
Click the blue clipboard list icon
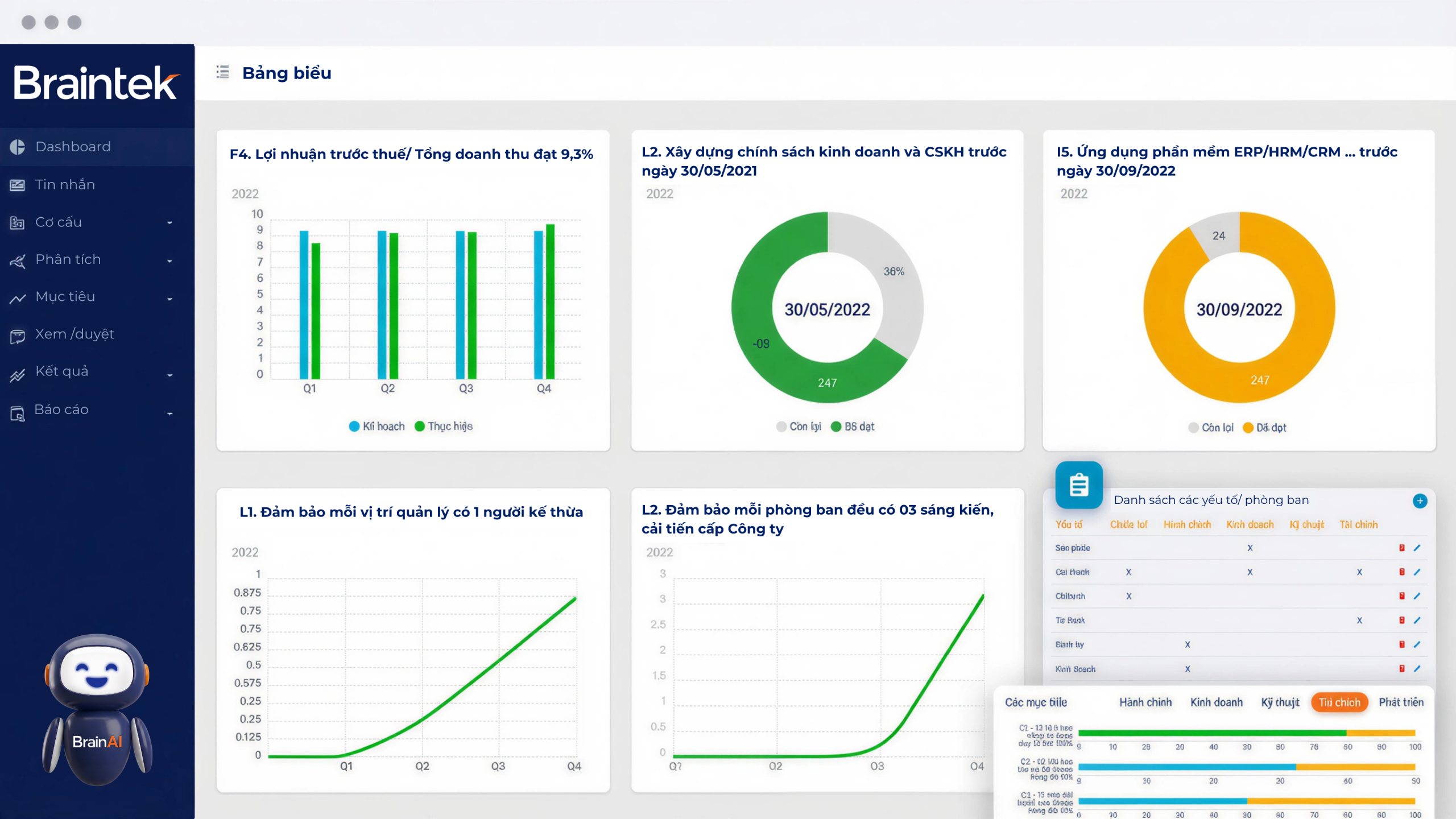click(1078, 485)
